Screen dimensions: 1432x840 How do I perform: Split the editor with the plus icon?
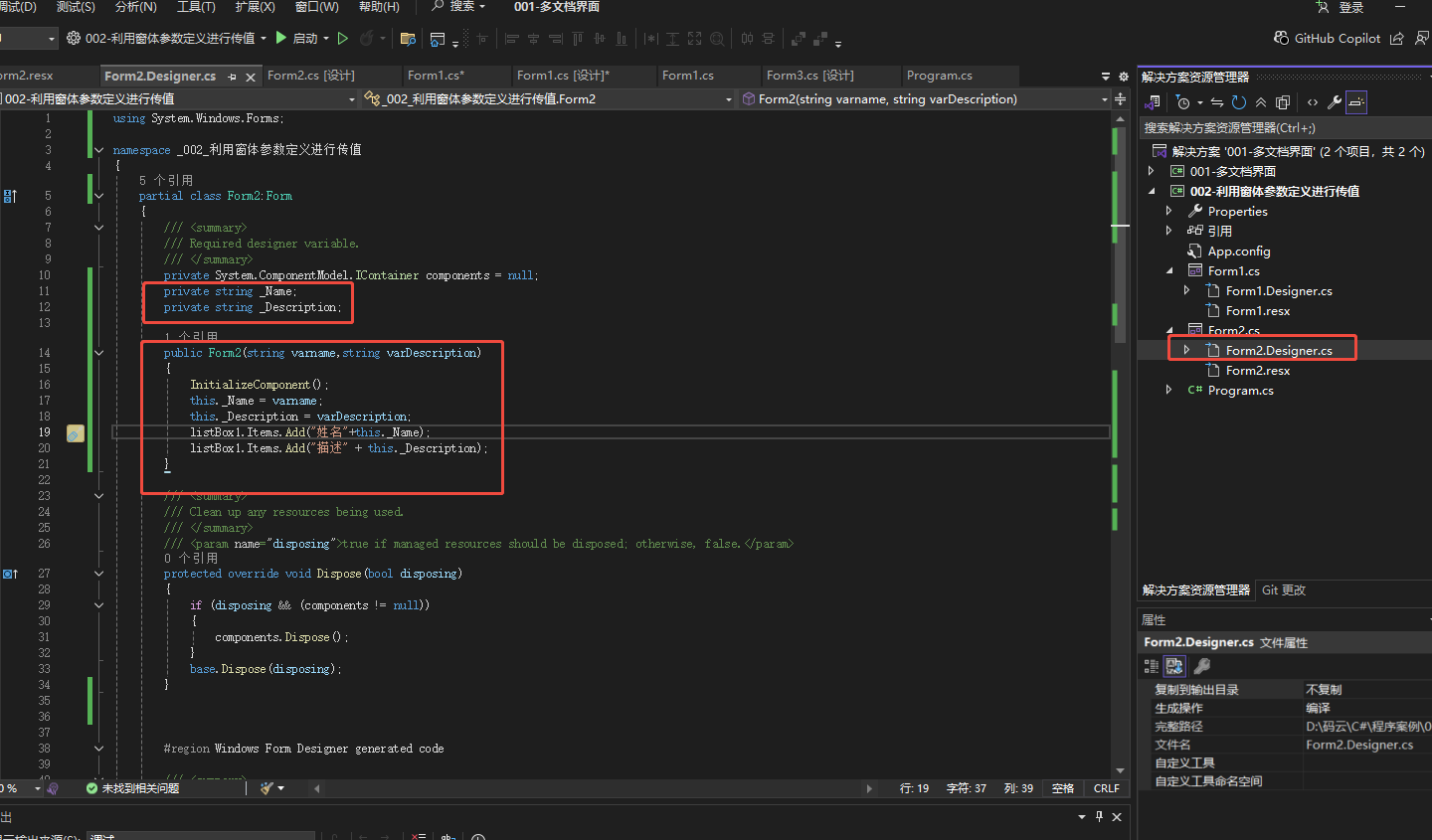tap(1121, 98)
